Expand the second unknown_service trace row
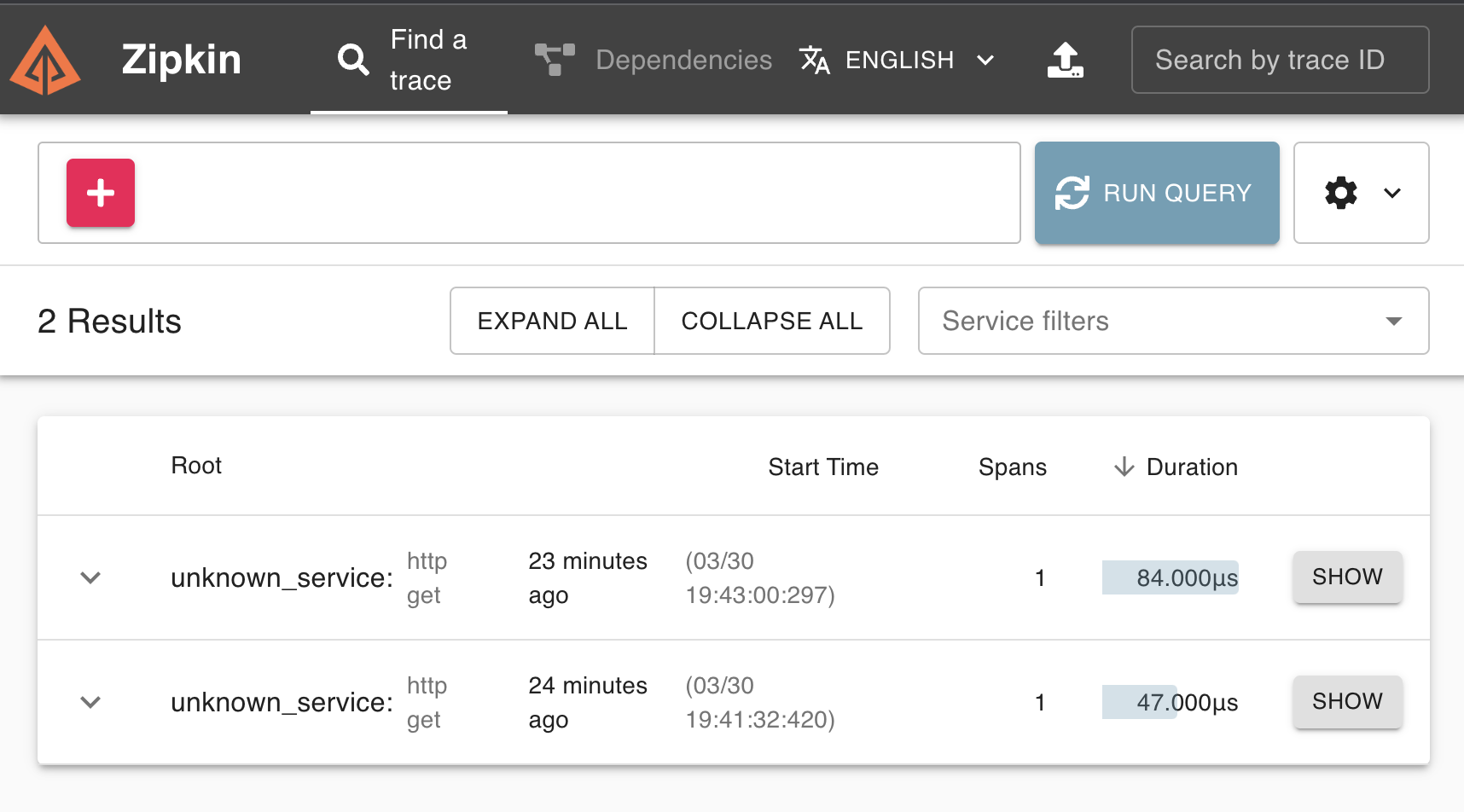Viewport: 1464px width, 812px height. tap(90, 702)
